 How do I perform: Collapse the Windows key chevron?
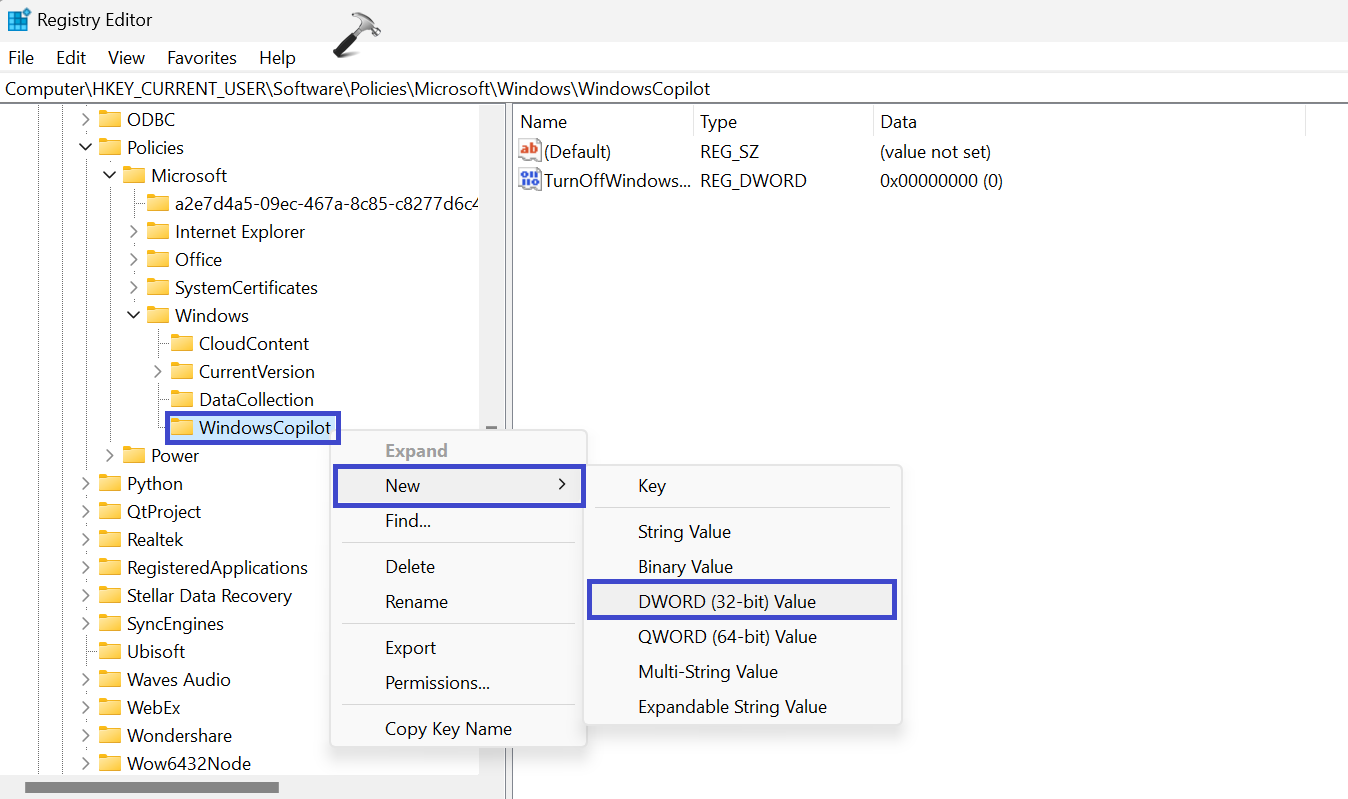point(134,316)
